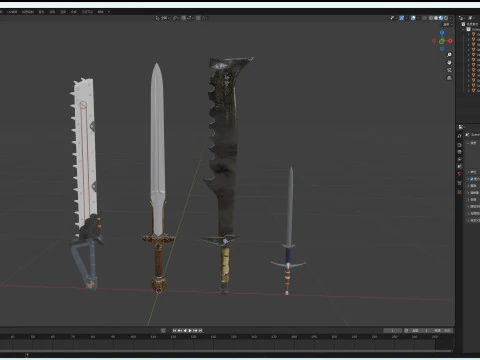Open Tool properties tab
Screen dimensions: 480x360
pos(459,136)
